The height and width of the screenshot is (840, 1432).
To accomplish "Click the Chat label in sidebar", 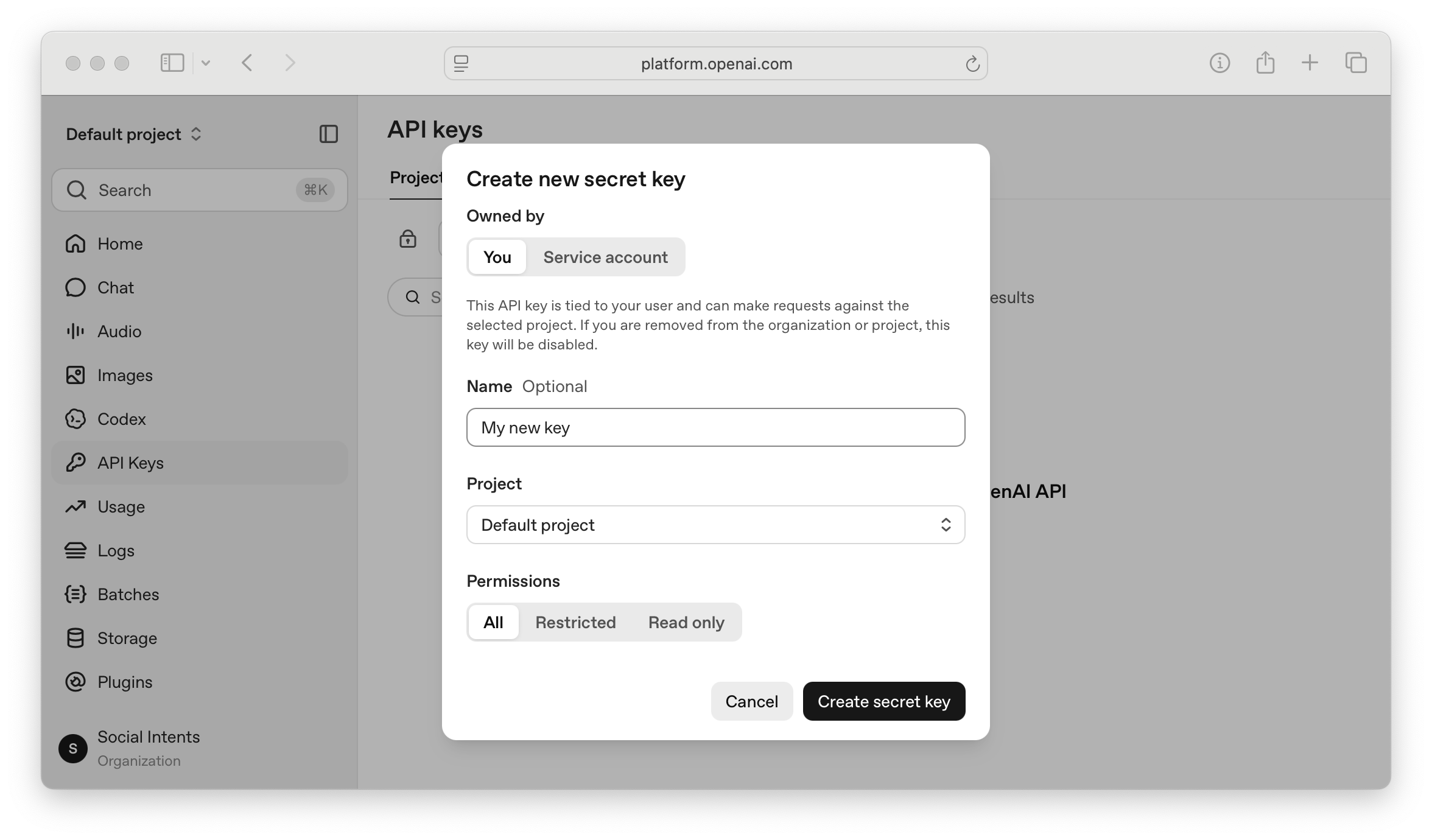I will (116, 287).
